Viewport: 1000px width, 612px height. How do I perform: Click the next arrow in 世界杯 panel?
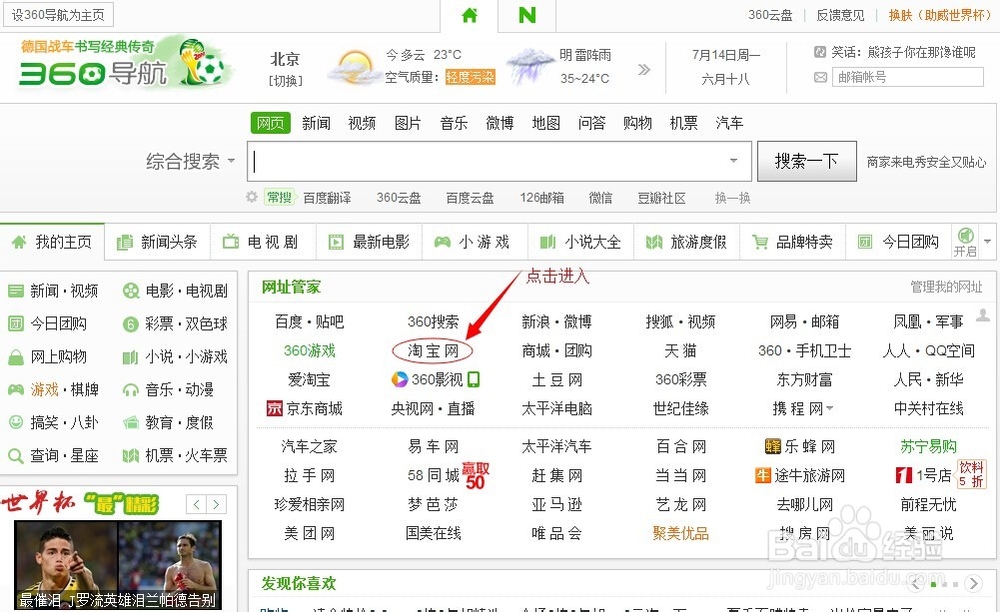(216, 504)
